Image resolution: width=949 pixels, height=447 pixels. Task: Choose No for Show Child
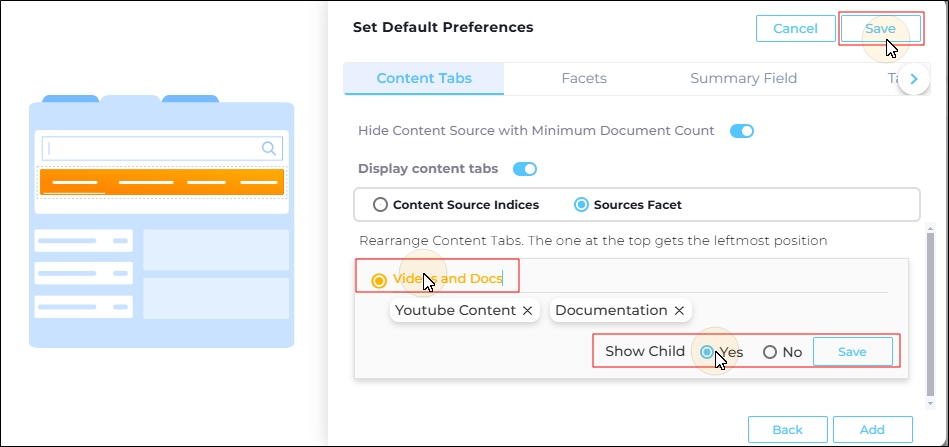click(x=770, y=352)
